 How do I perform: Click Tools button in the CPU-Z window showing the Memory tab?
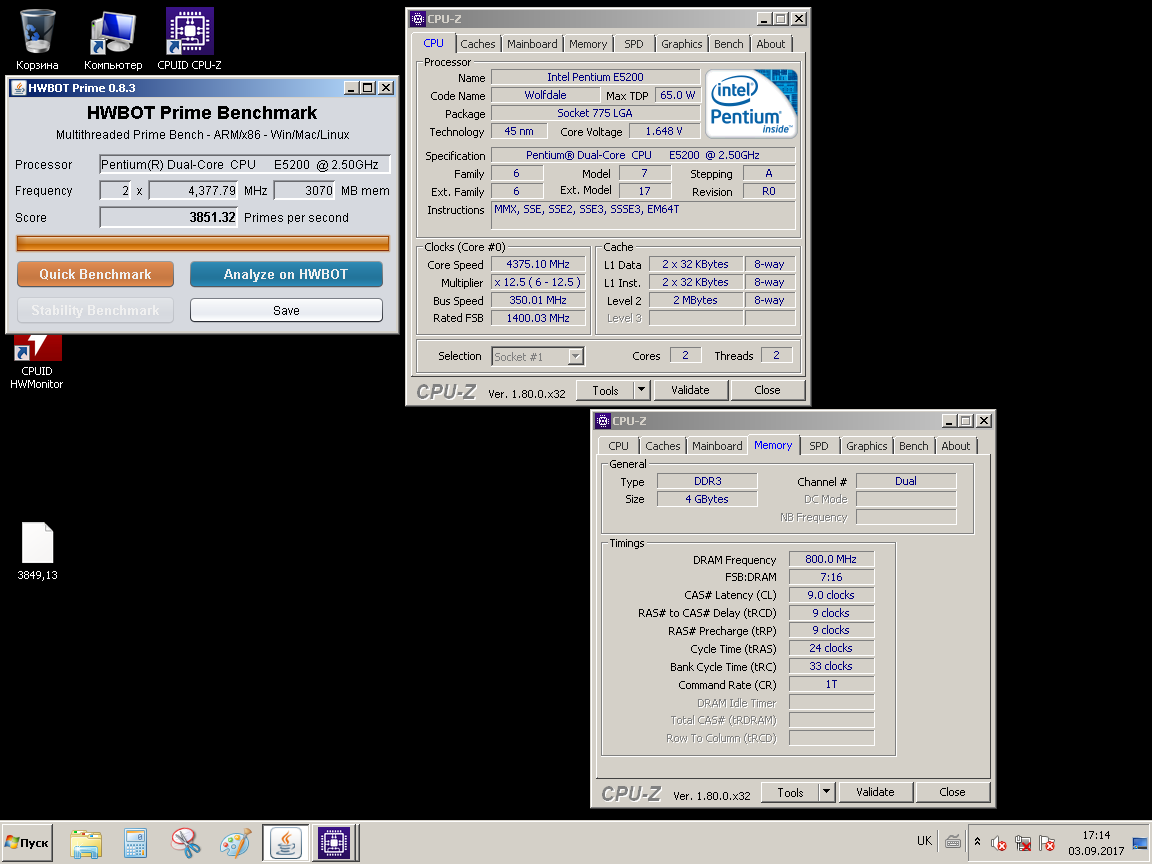pos(790,792)
